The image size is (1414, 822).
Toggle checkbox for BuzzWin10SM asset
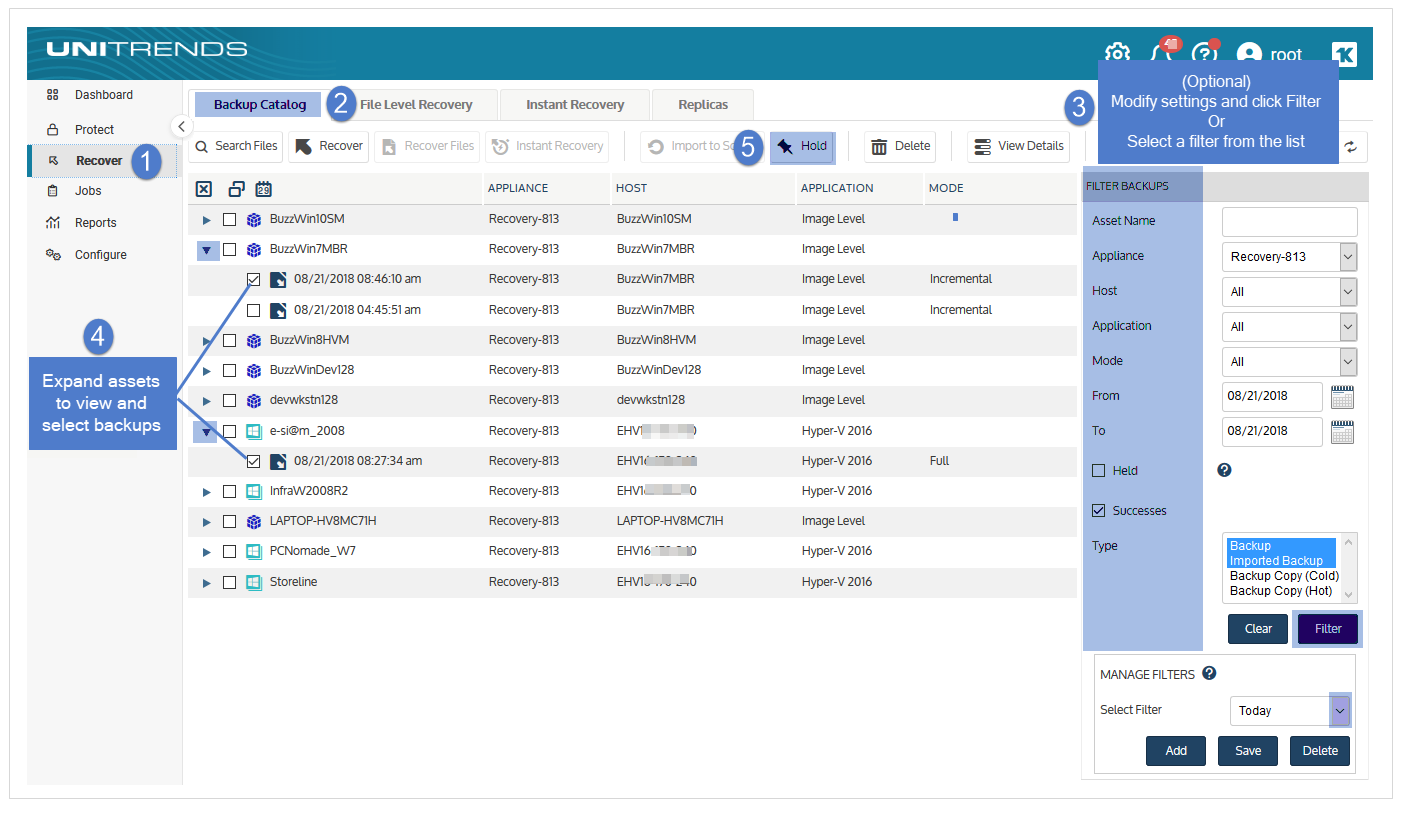pos(229,219)
